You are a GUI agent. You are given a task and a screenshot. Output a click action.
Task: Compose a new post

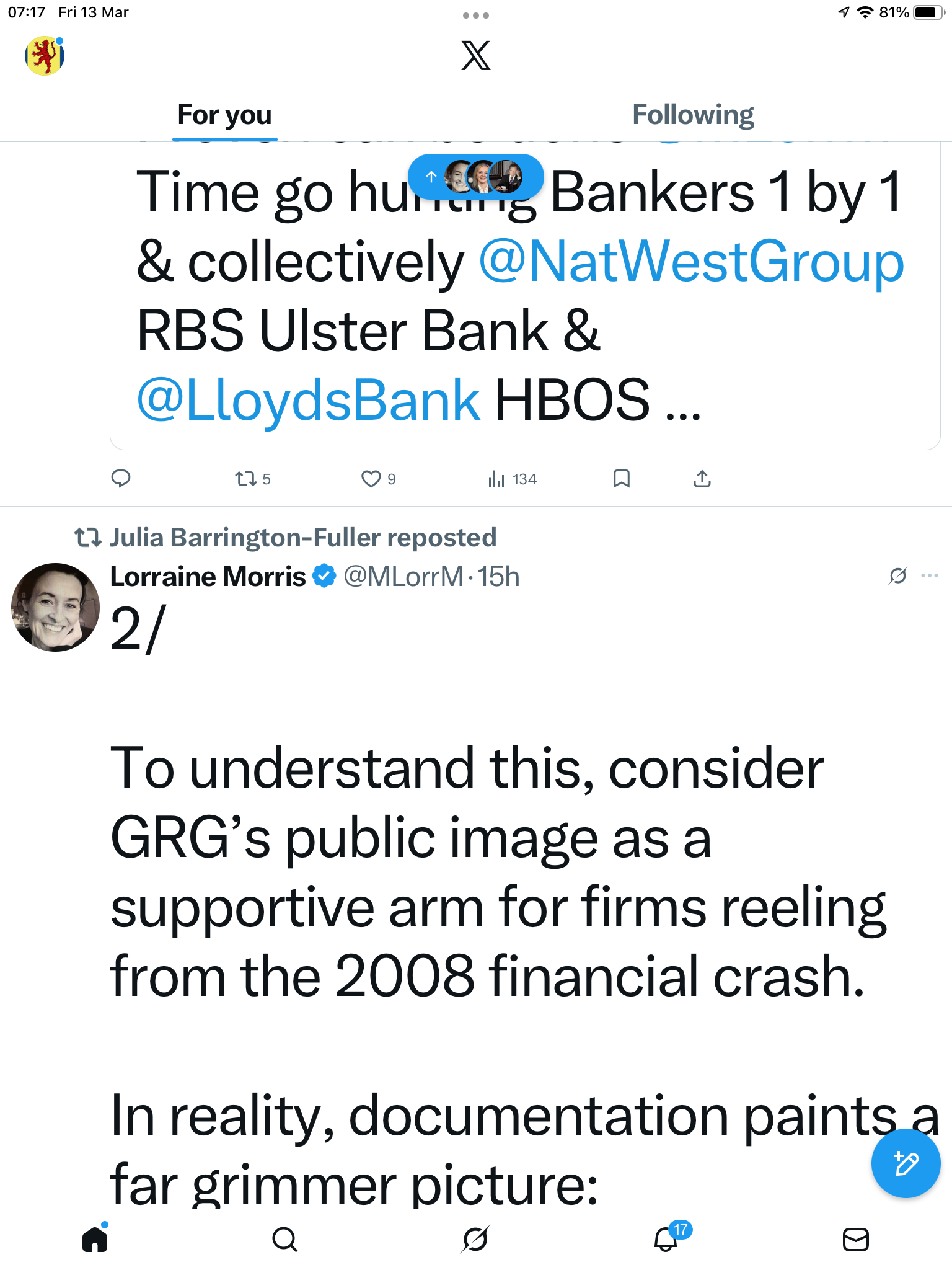coord(906,1163)
